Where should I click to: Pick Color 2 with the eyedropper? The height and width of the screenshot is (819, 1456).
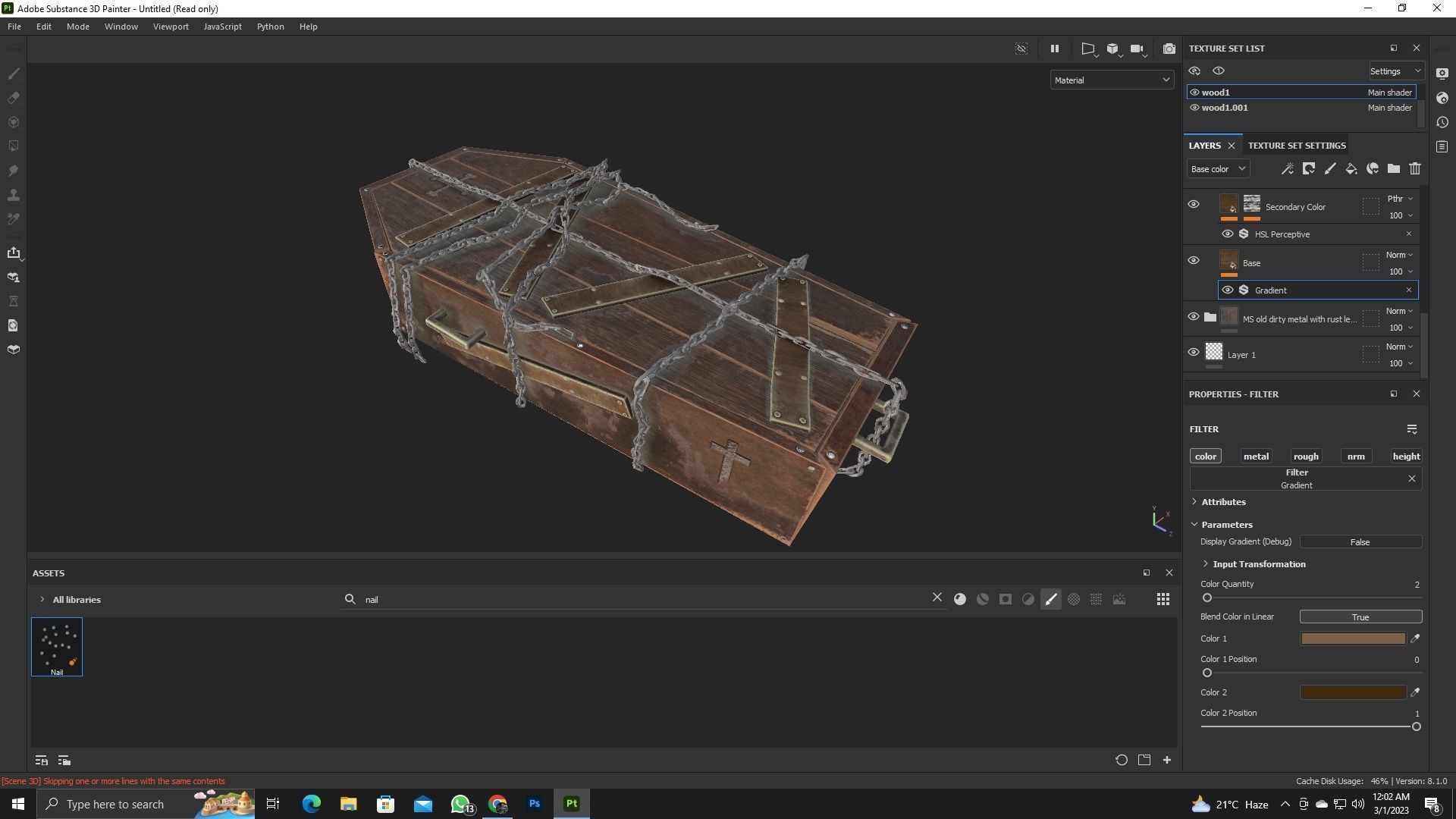(x=1415, y=692)
